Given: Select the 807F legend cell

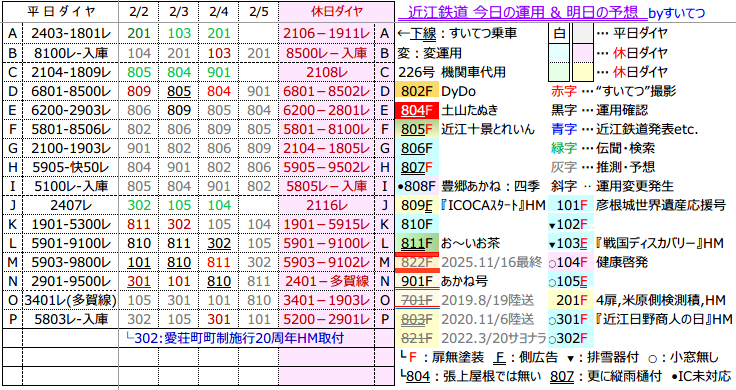Looking at the screenshot, I should pyautogui.click(x=417, y=167).
